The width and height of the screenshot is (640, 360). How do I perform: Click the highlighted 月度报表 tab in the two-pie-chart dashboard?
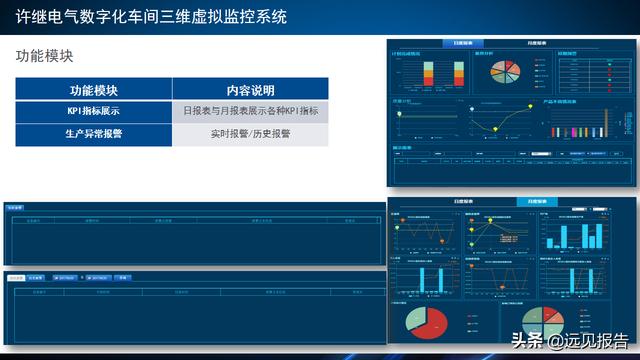[x=537, y=201]
